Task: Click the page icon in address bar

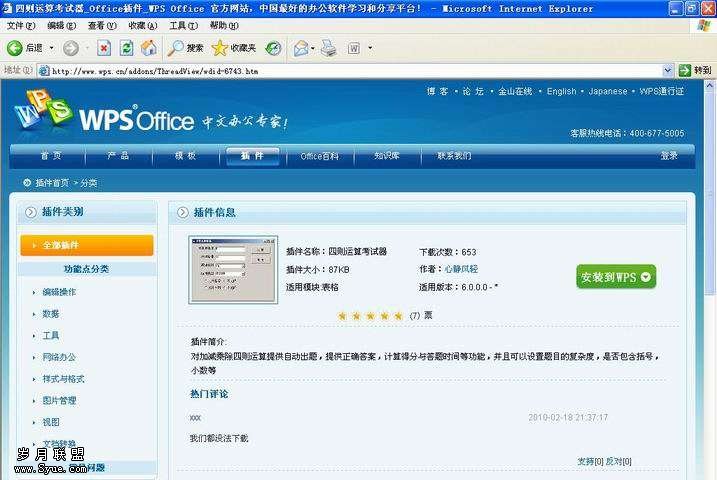Action: (44, 71)
